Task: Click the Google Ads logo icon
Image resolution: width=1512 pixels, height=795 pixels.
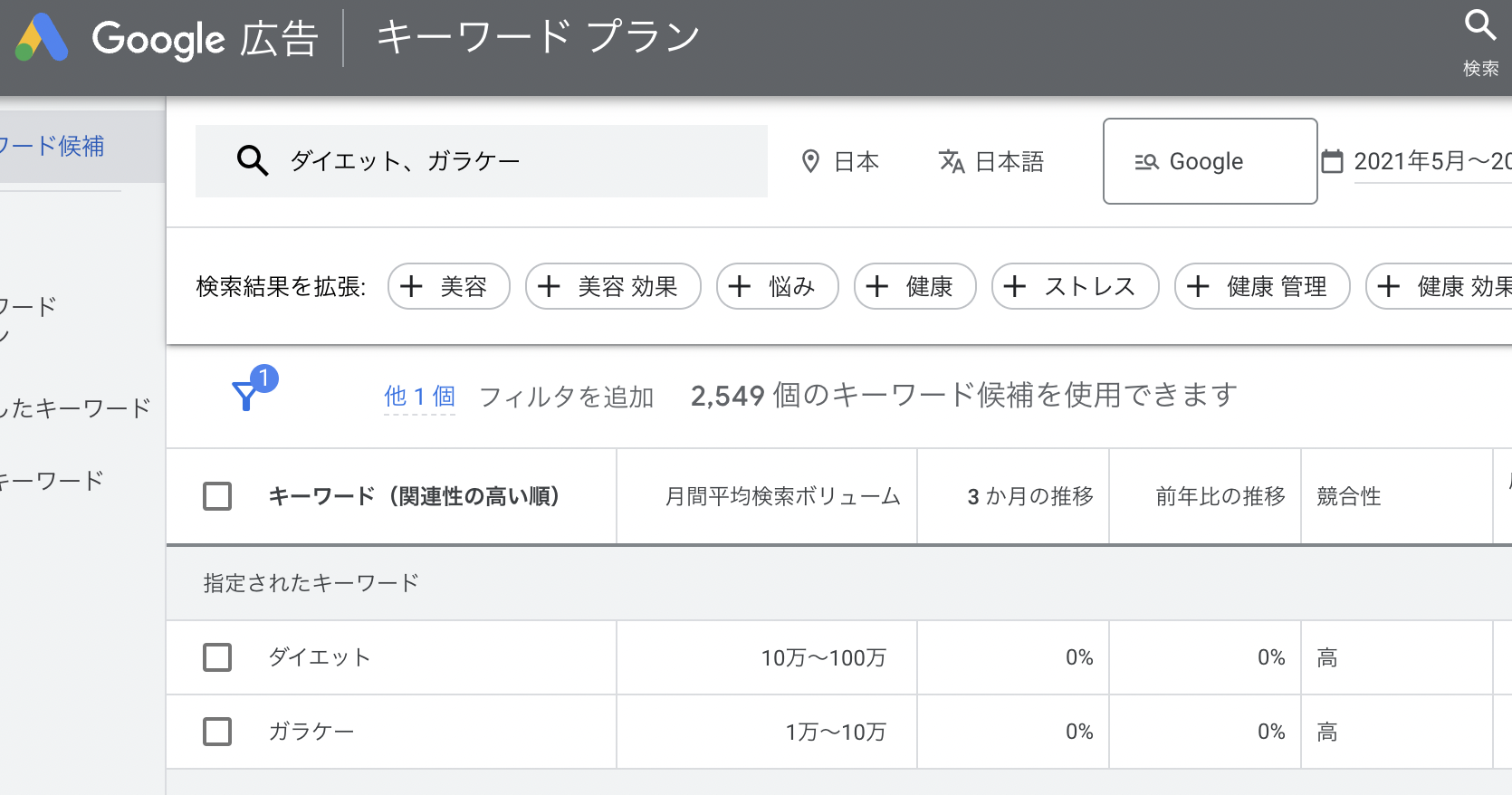Action: pyautogui.click(x=43, y=38)
